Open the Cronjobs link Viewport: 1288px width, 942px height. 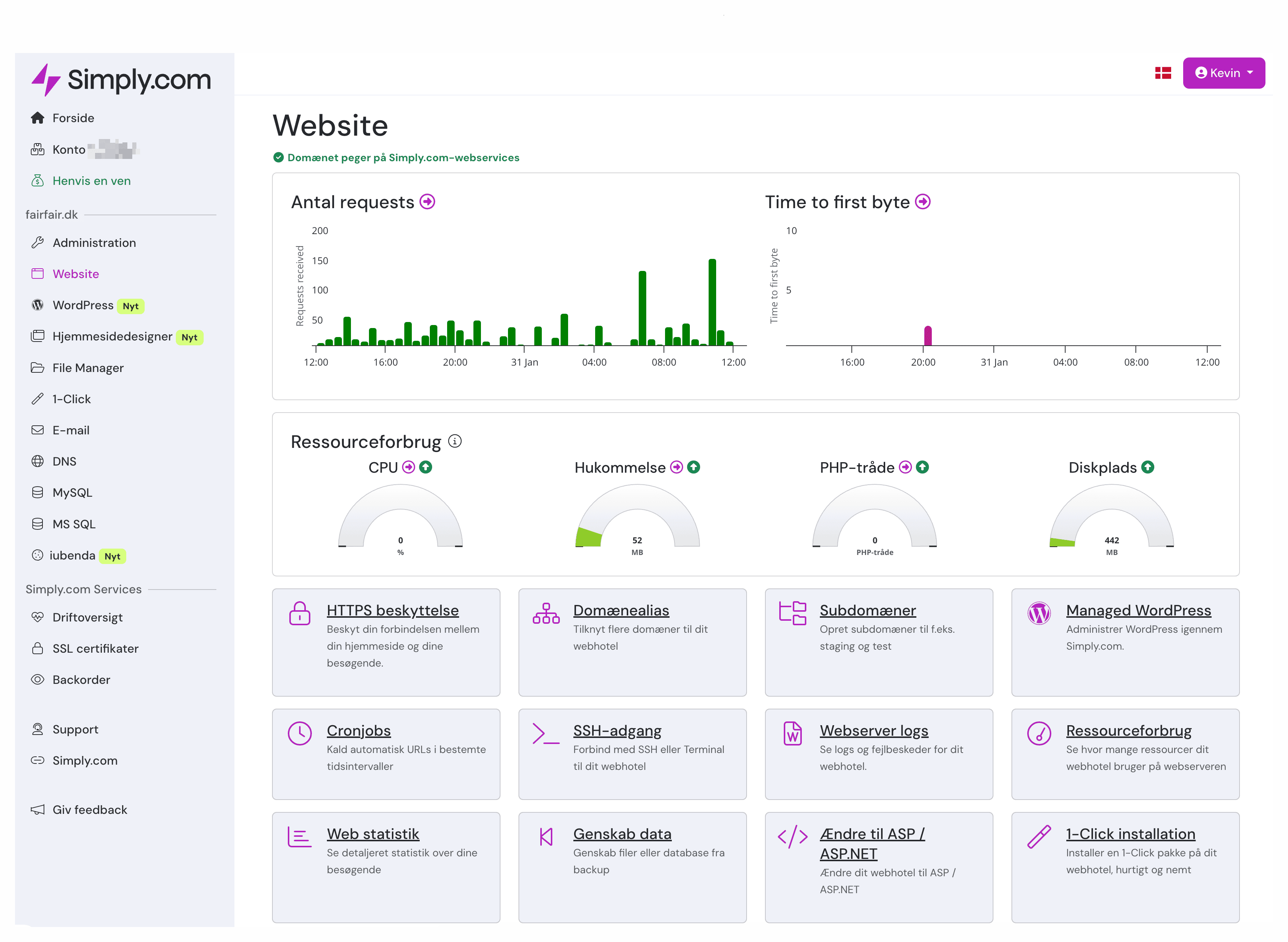tap(358, 731)
